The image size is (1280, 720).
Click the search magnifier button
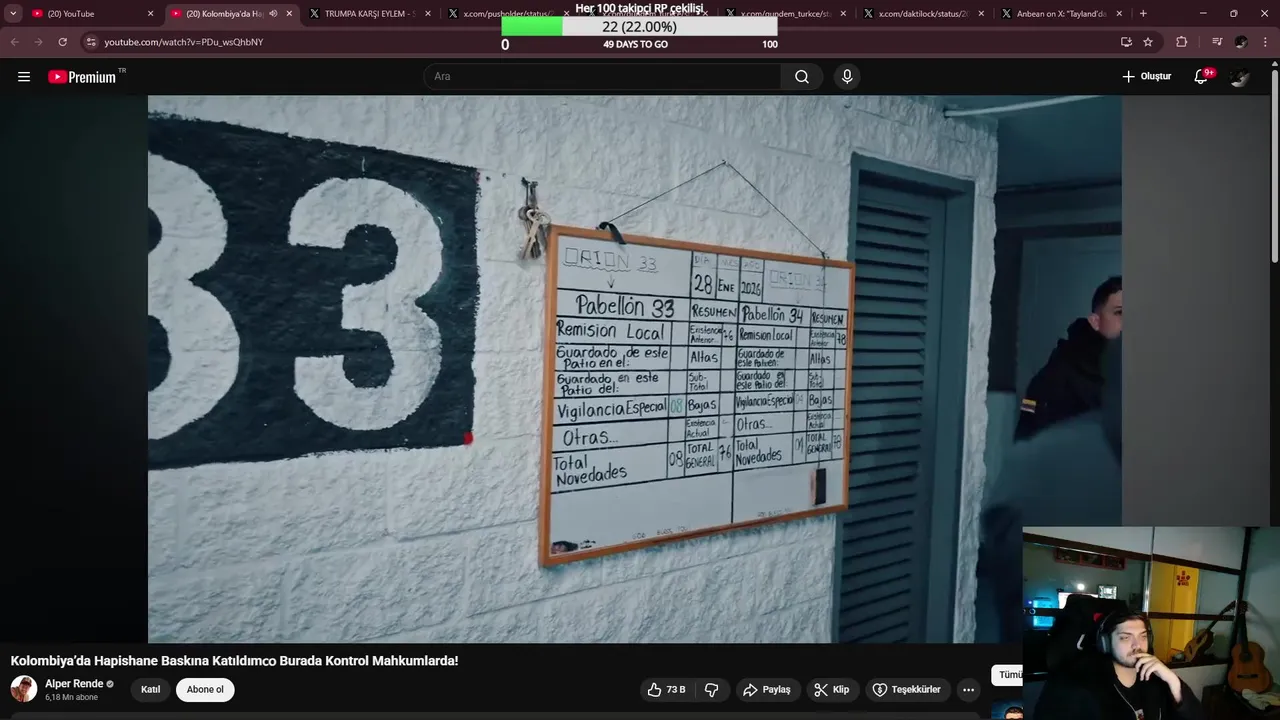click(x=802, y=77)
